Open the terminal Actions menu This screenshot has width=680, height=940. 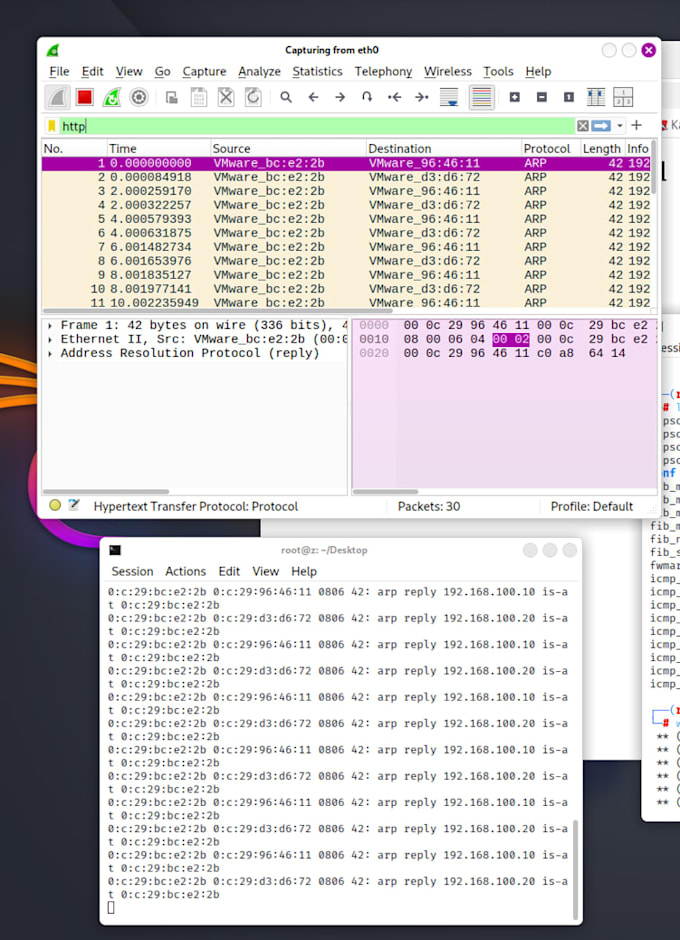(x=185, y=571)
